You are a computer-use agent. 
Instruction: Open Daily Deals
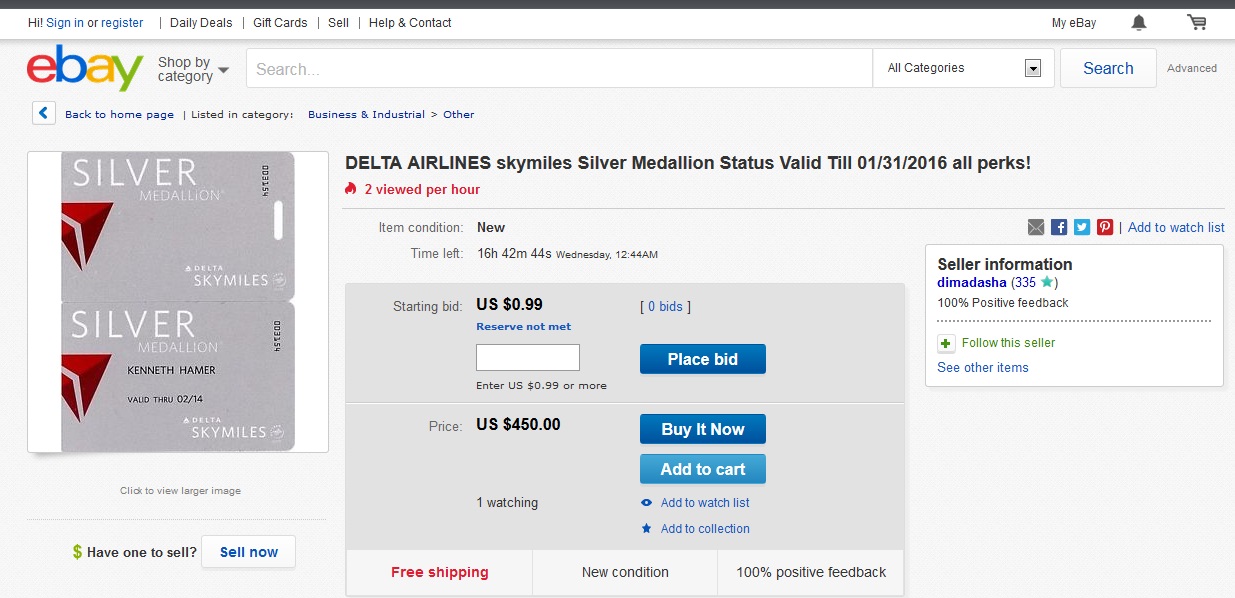[x=200, y=22]
